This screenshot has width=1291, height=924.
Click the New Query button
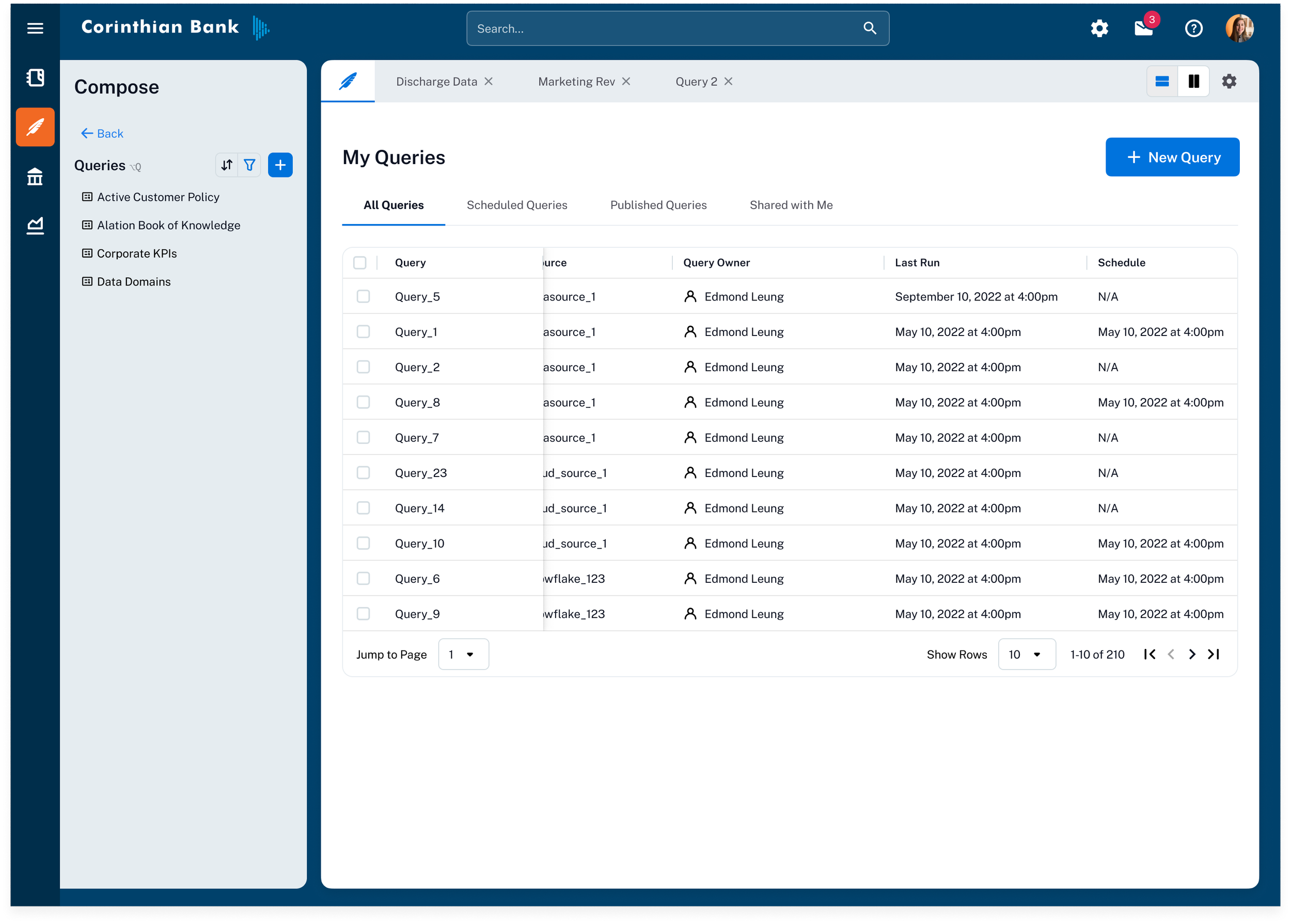[1172, 157]
